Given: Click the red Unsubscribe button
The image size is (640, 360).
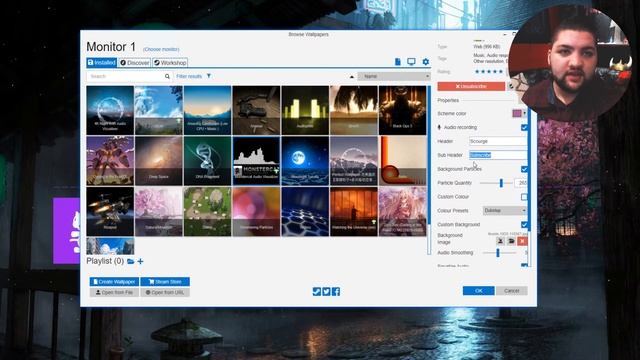Looking at the screenshot, I should [471, 86].
